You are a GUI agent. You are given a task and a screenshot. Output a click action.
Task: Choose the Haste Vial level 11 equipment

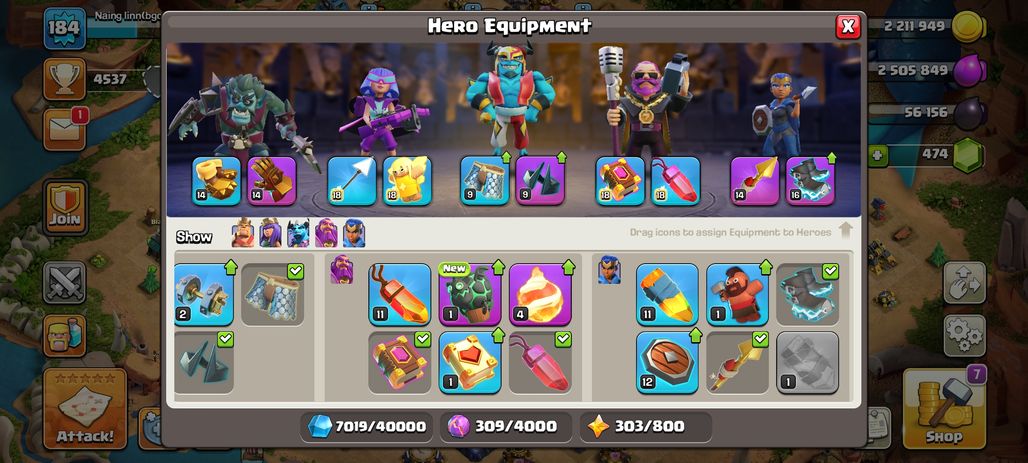(x=399, y=294)
